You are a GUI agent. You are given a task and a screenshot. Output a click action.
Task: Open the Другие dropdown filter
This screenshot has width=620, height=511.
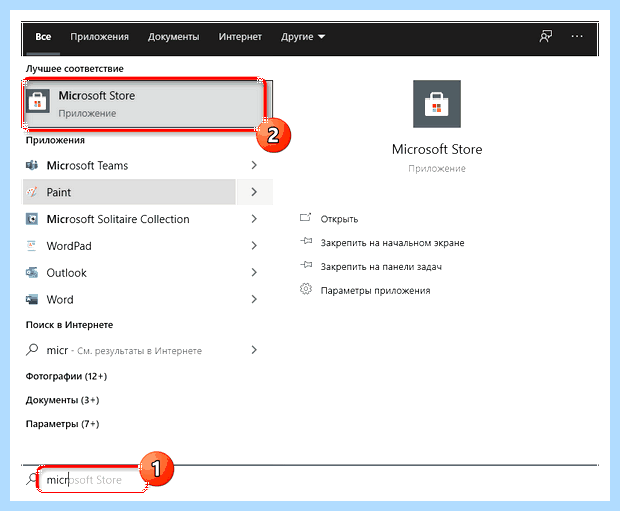tap(303, 37)
